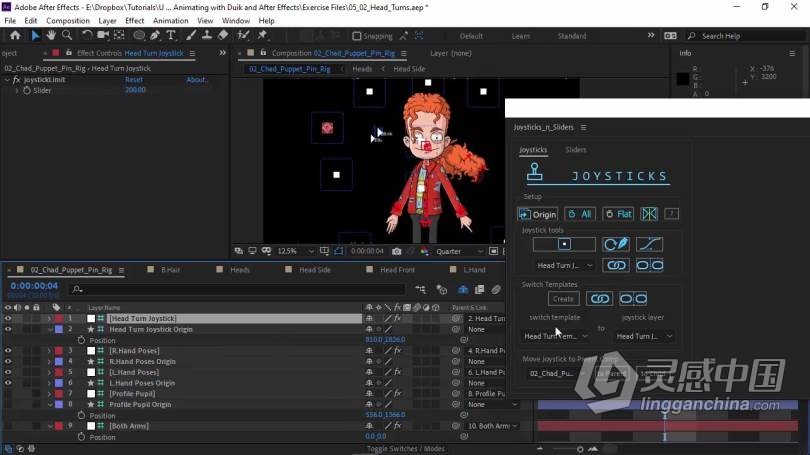Image resolution: width=810 pixels, height=455 pixels.
Task: Click the All setup button
Action: tap(580, 214)
